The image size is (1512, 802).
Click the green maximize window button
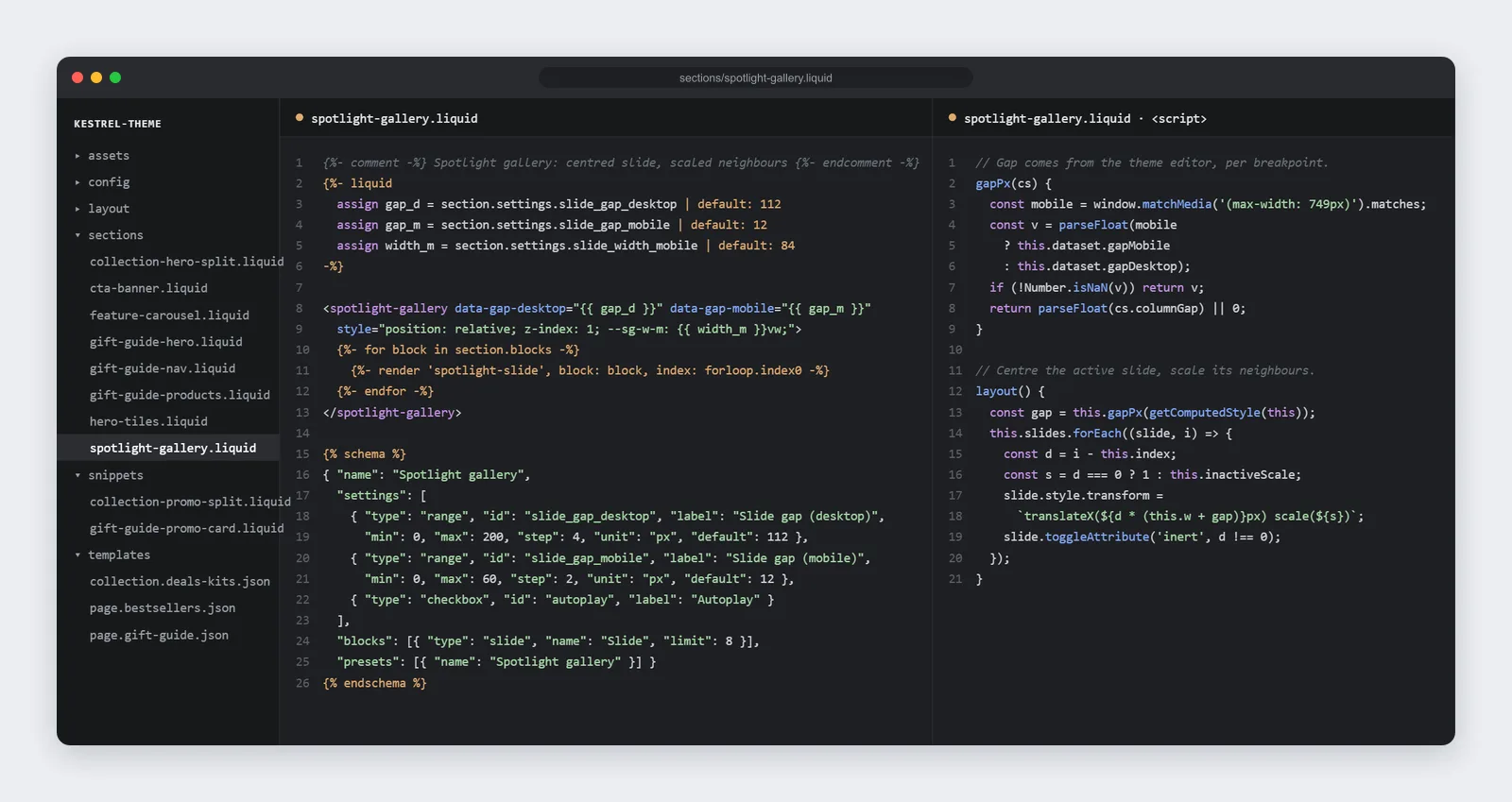point(115,77)
